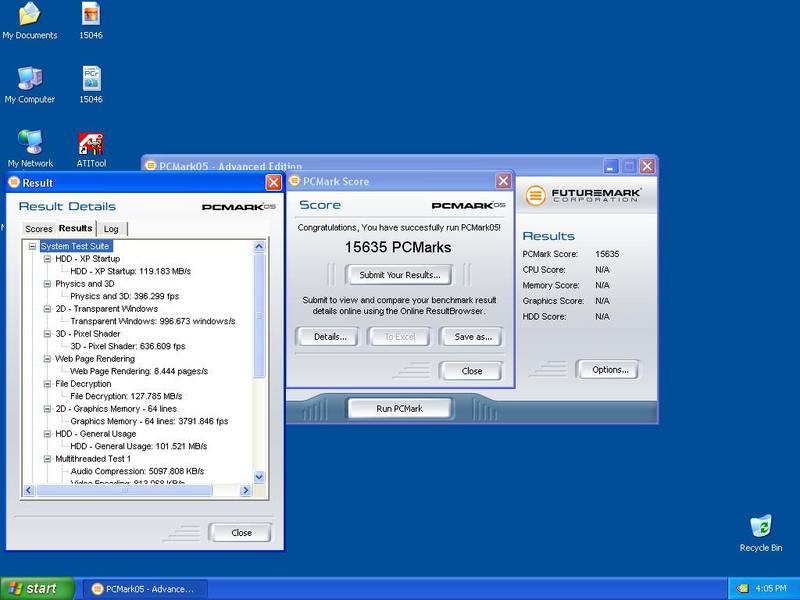The image size is (800, 600).
Task: Collapse the Web Page Rendering node
Action: pyautogui.click(x=47, y=359)
